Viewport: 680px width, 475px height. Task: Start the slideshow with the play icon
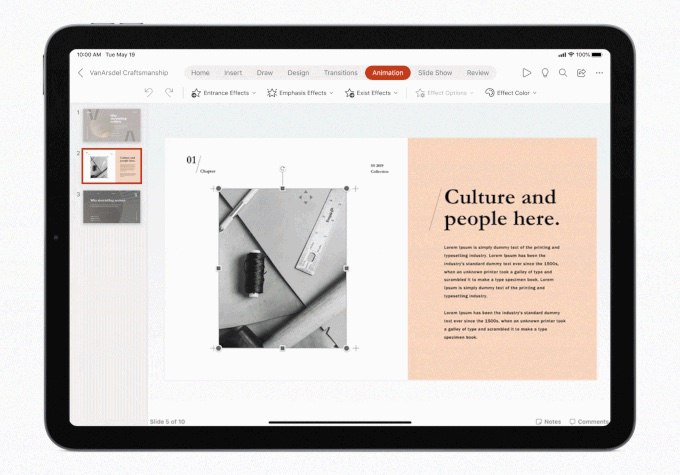527,73
